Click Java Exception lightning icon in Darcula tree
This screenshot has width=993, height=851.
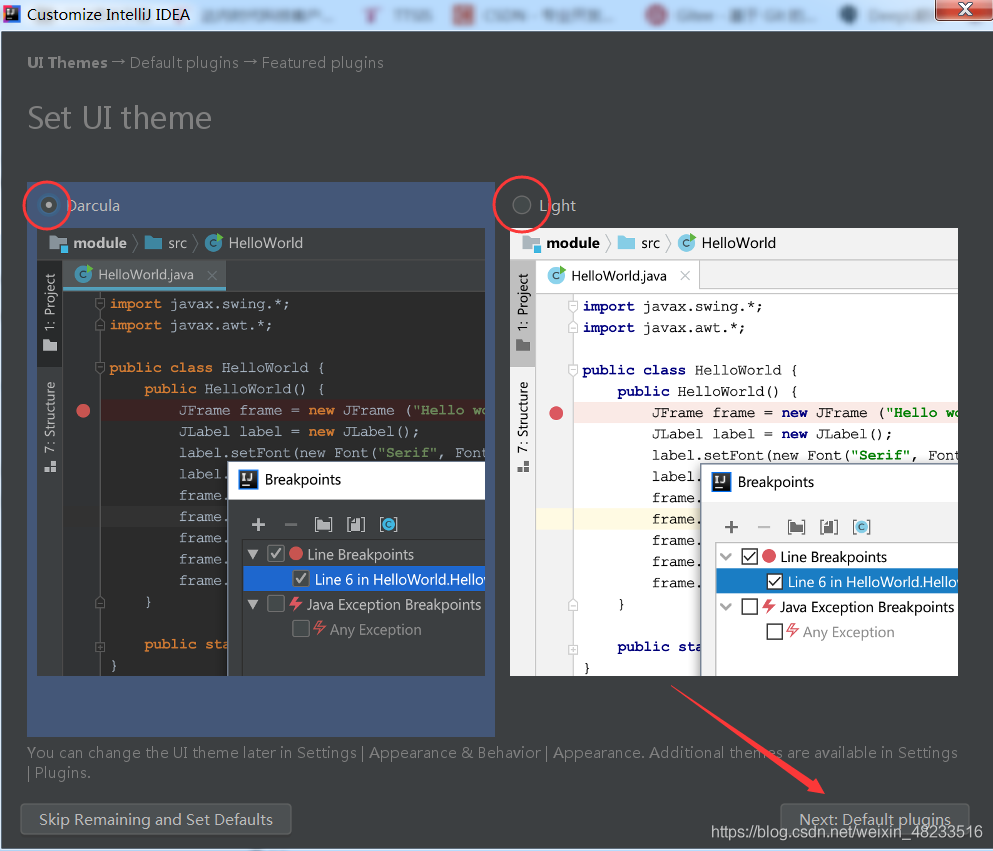tap(296, 603)
